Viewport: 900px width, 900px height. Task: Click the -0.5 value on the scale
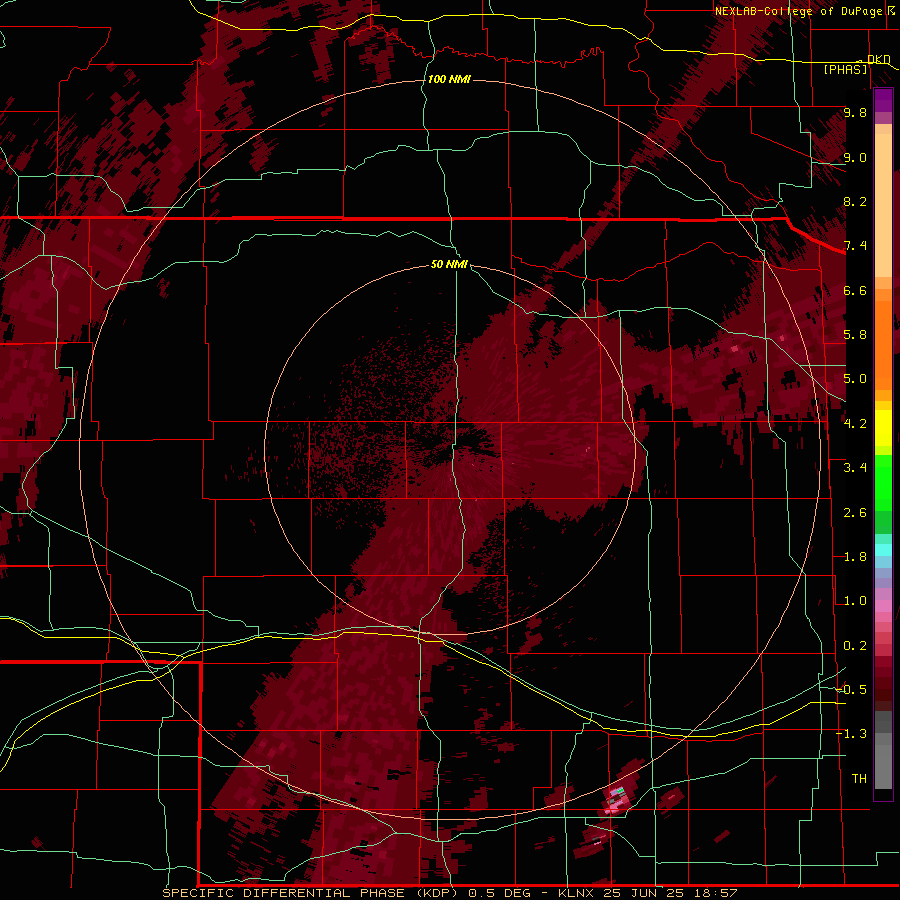851,690
